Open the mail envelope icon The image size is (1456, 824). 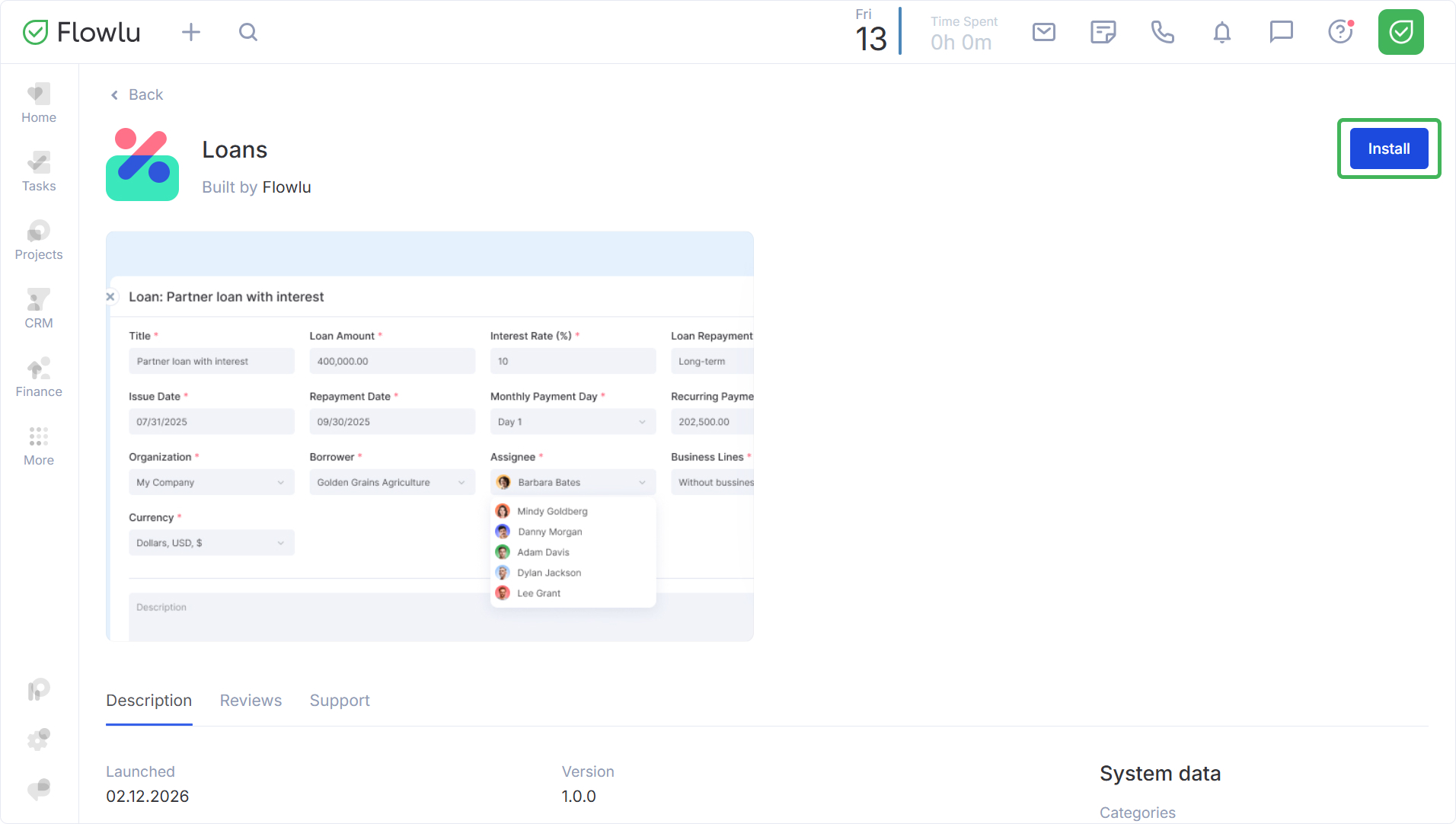[x=1043, y=32]
